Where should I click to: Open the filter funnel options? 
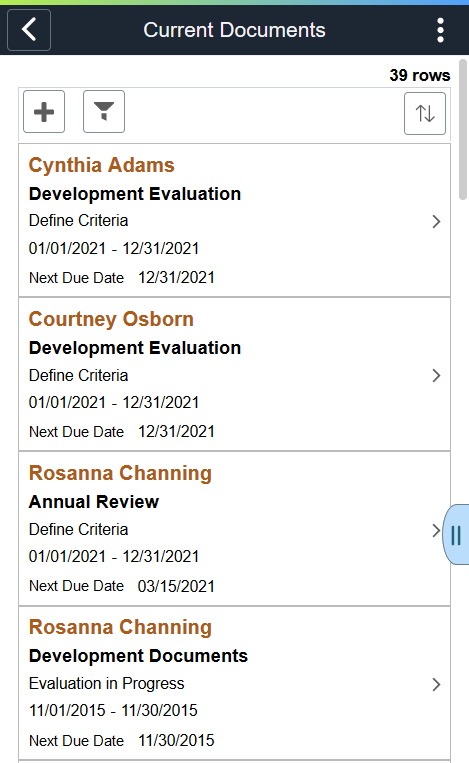coord(104,111)
